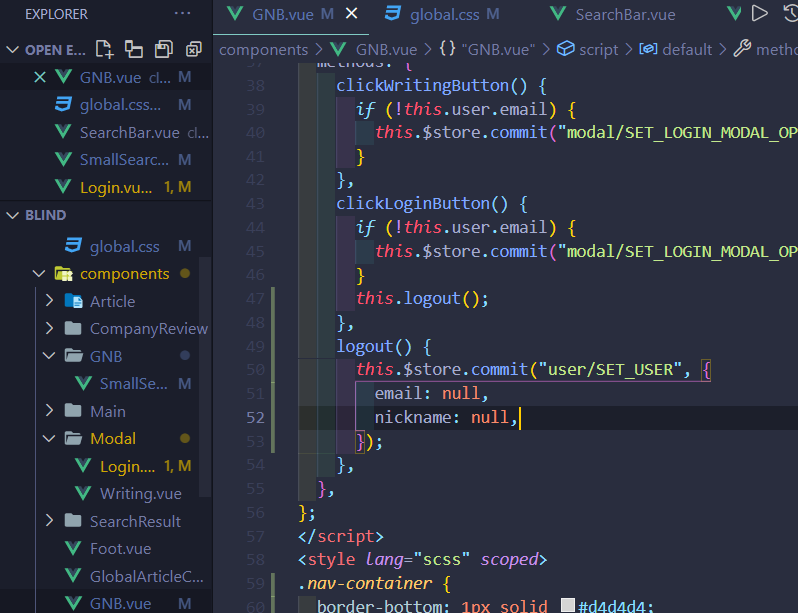Click components breadcrumb segment
Image resolution: width=798 pixels, height=613 pixels.
coord(263,50)
